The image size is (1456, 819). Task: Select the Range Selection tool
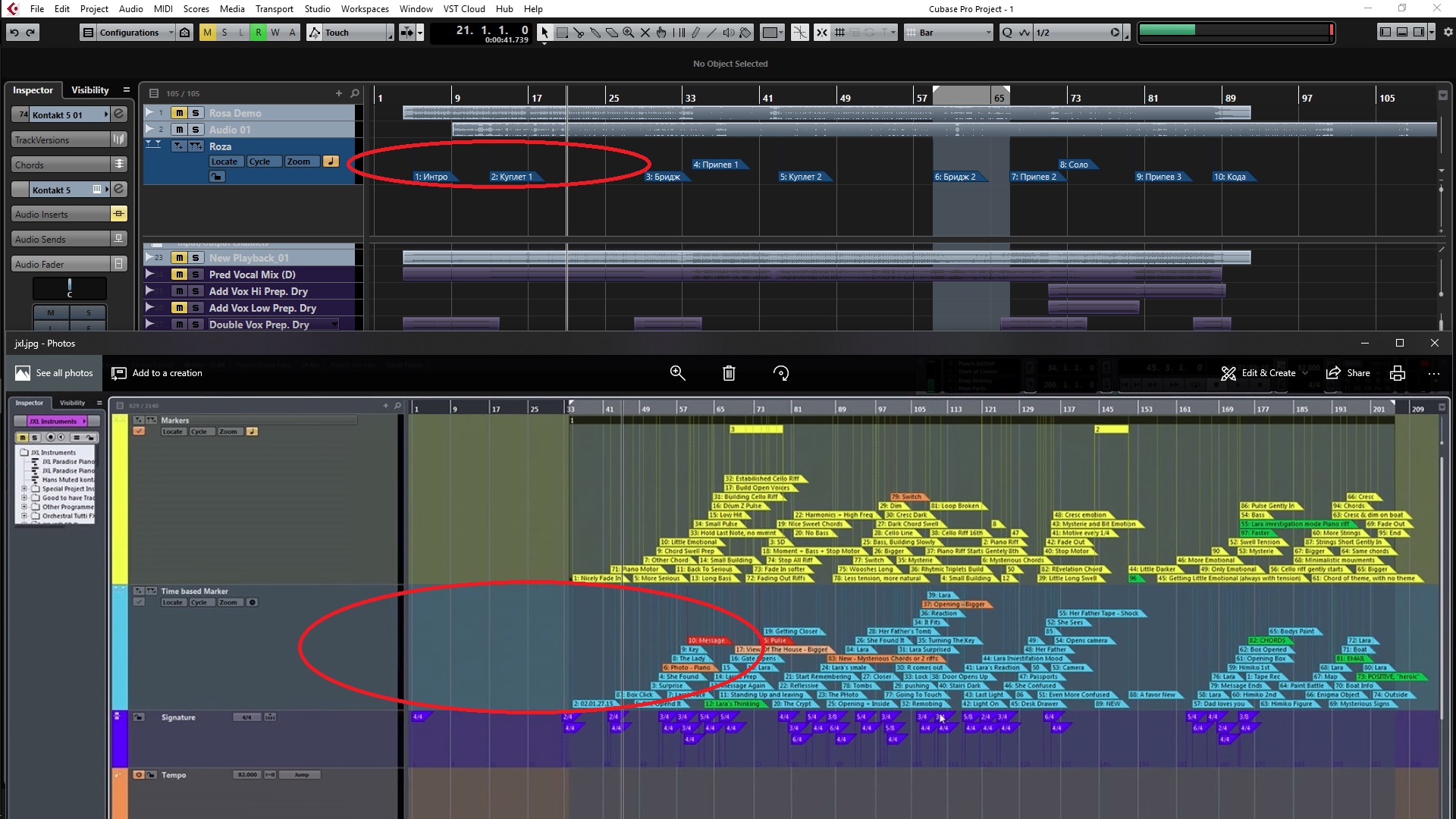tap(562, 33)
